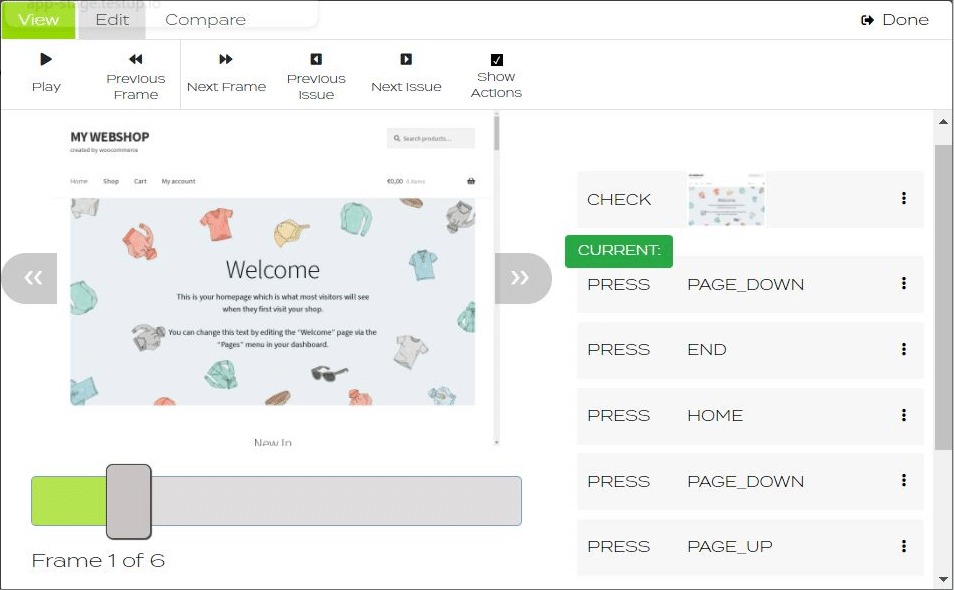Click the CHECK action screenshot thumbnail
Viewport: 954px width, 590px height.
pyautogui.click(x=726, y=200)
